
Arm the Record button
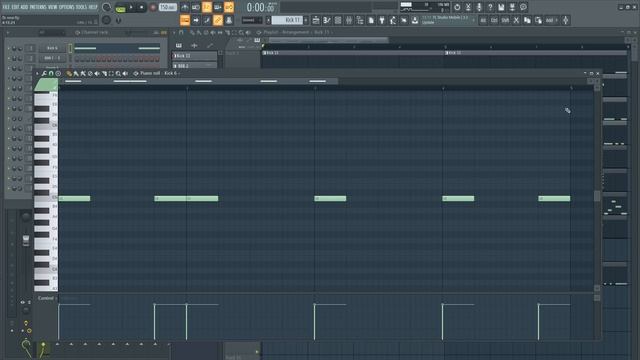pos(153,7)
